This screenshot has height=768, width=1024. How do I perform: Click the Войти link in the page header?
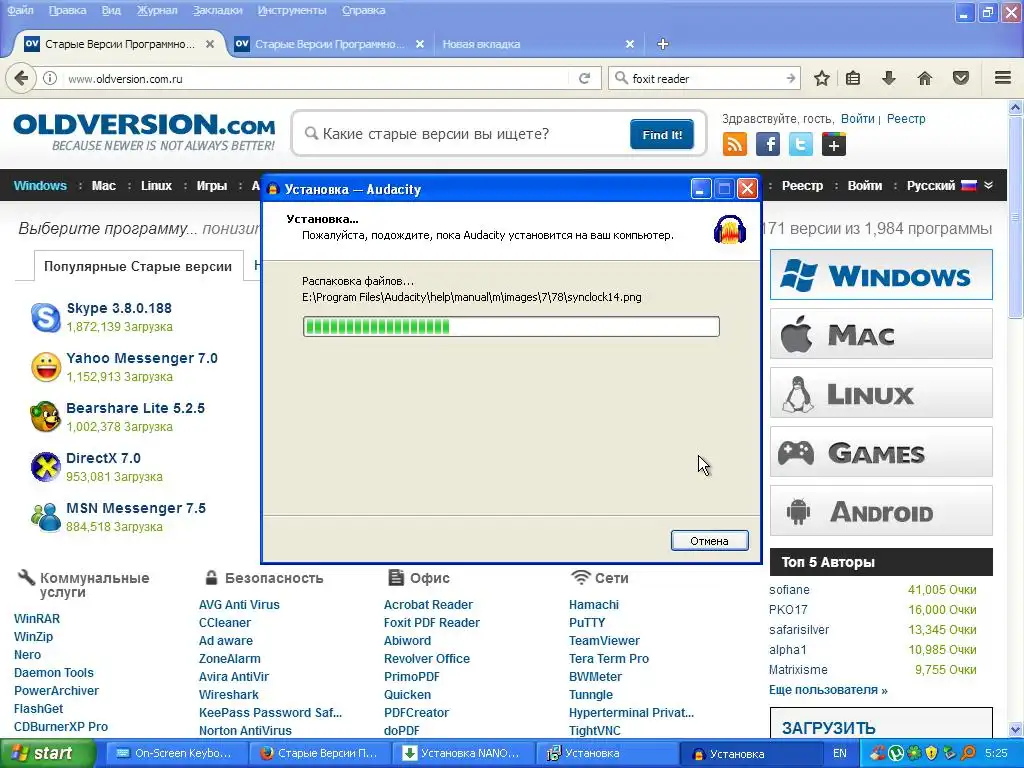click(857, 119)
